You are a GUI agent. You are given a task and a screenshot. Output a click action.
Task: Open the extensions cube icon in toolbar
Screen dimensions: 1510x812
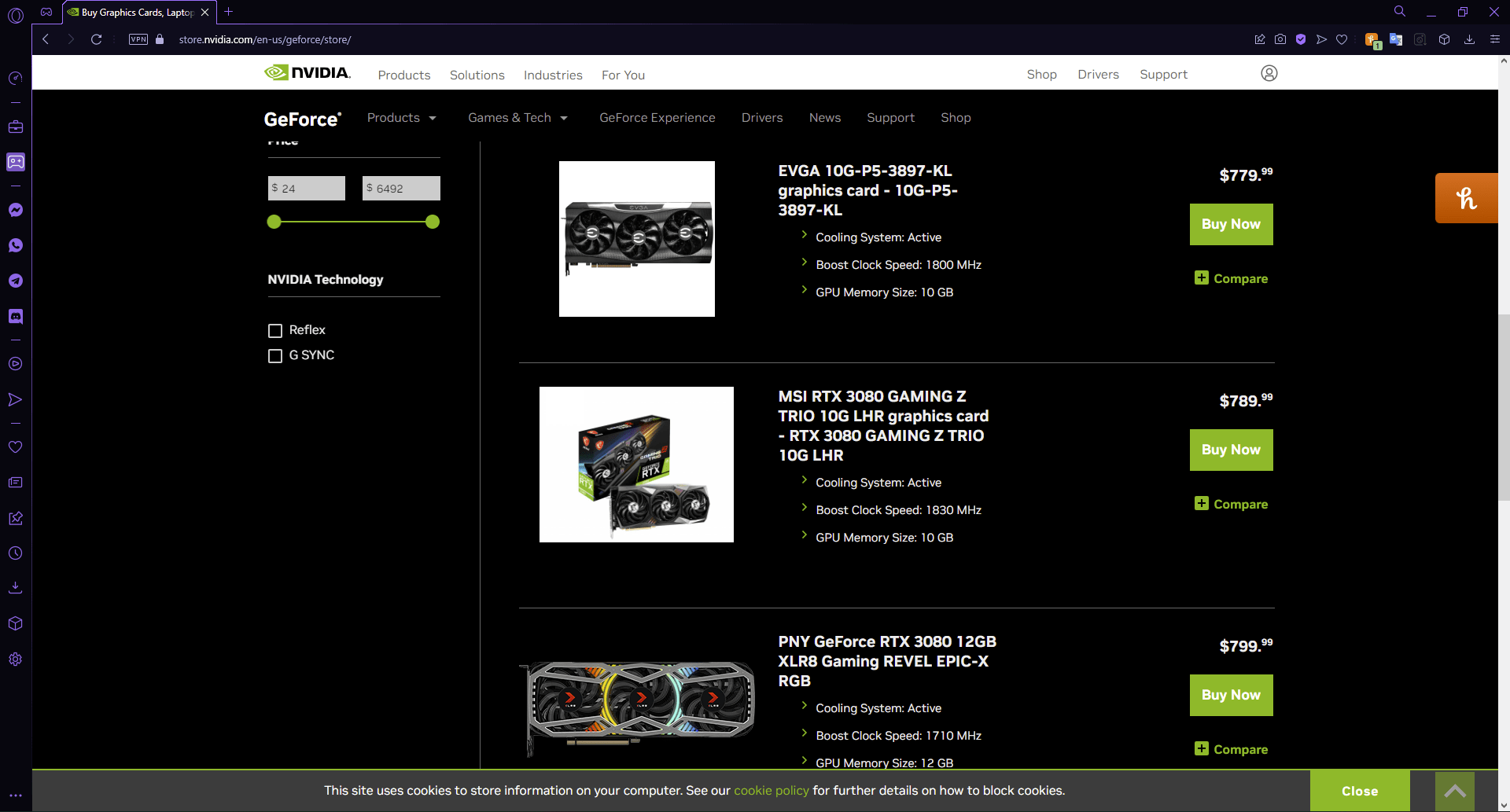1444,39
